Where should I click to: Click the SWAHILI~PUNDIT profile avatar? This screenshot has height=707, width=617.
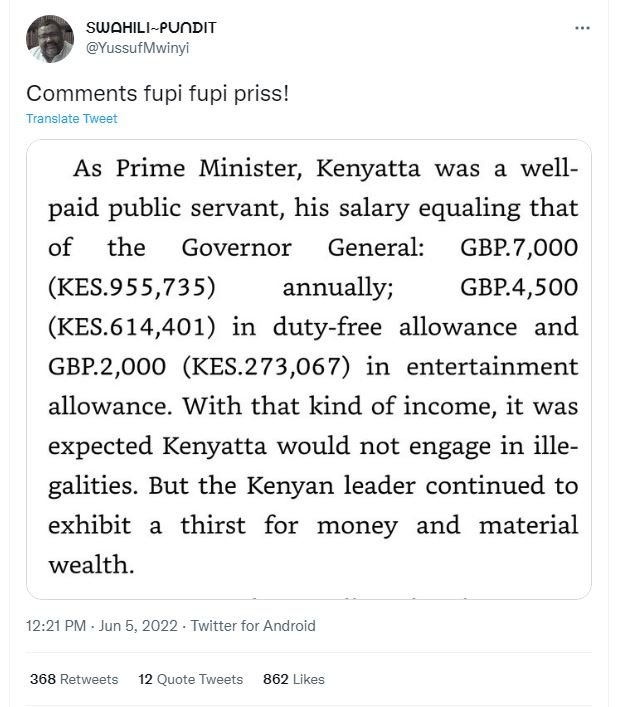(50, 39)
